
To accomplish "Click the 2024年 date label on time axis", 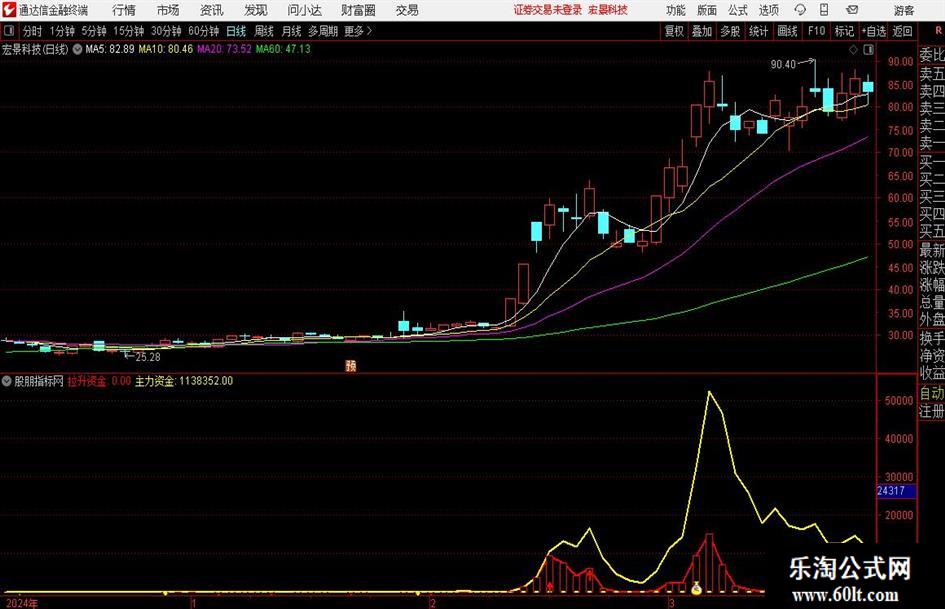I will (x=20, y=603).
